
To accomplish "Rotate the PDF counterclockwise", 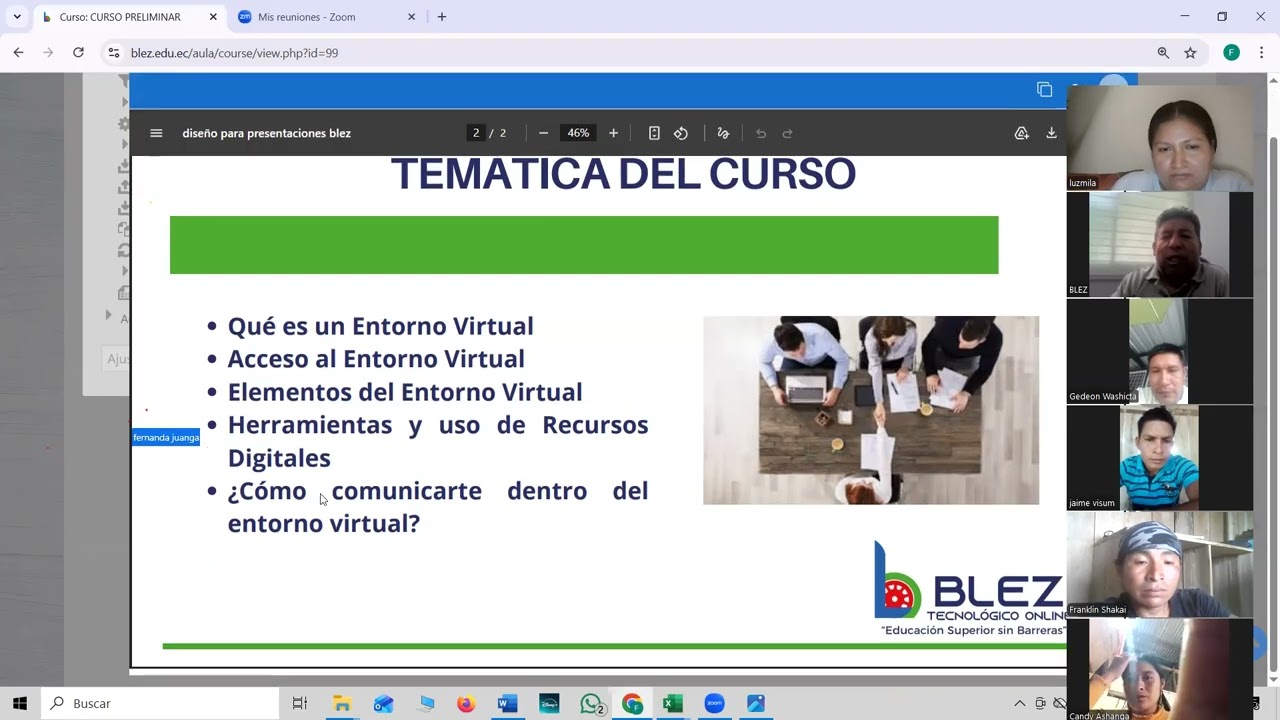I will click(681, 133).
